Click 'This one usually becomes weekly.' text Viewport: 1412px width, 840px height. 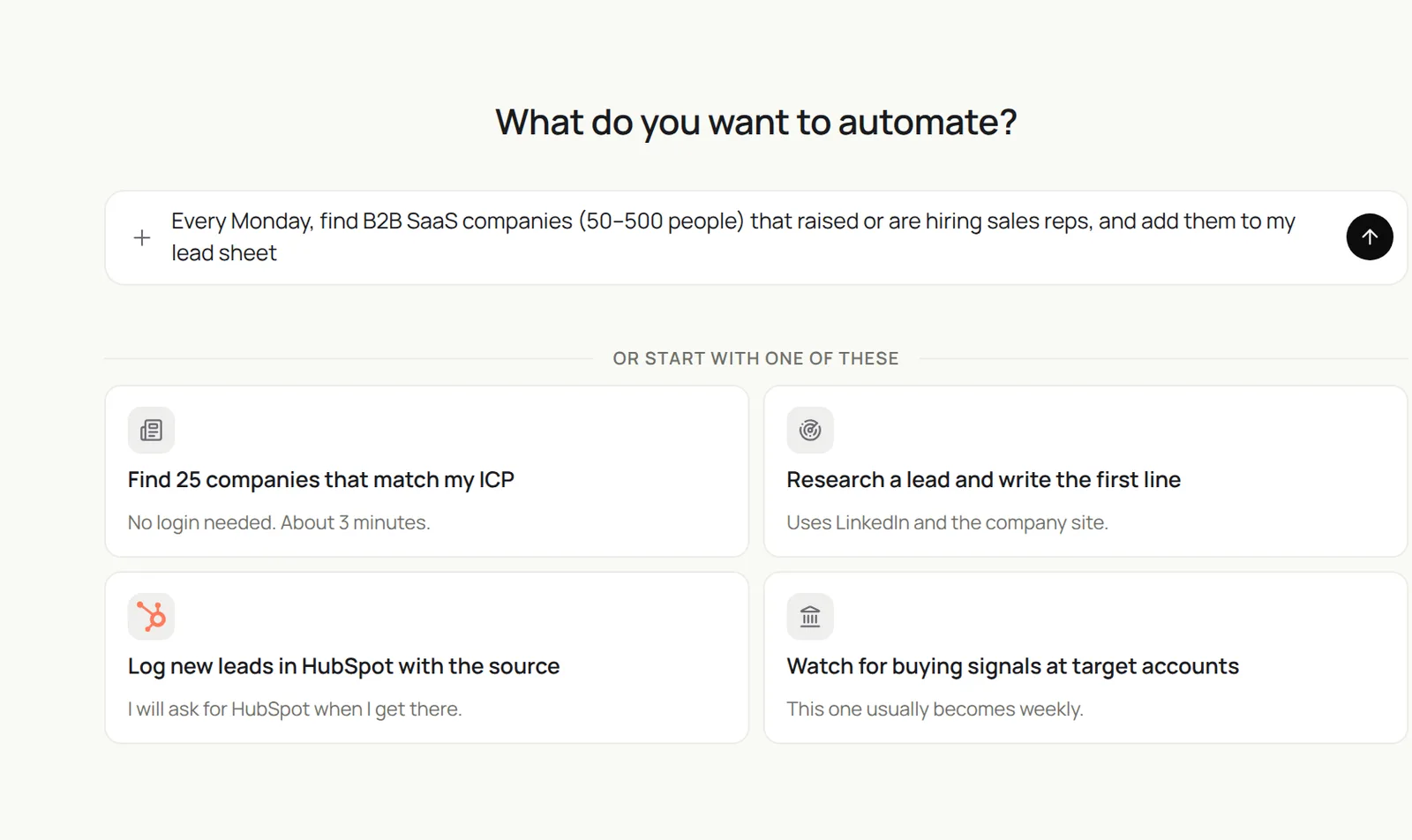pyautogui.click(x=935, y=709)
